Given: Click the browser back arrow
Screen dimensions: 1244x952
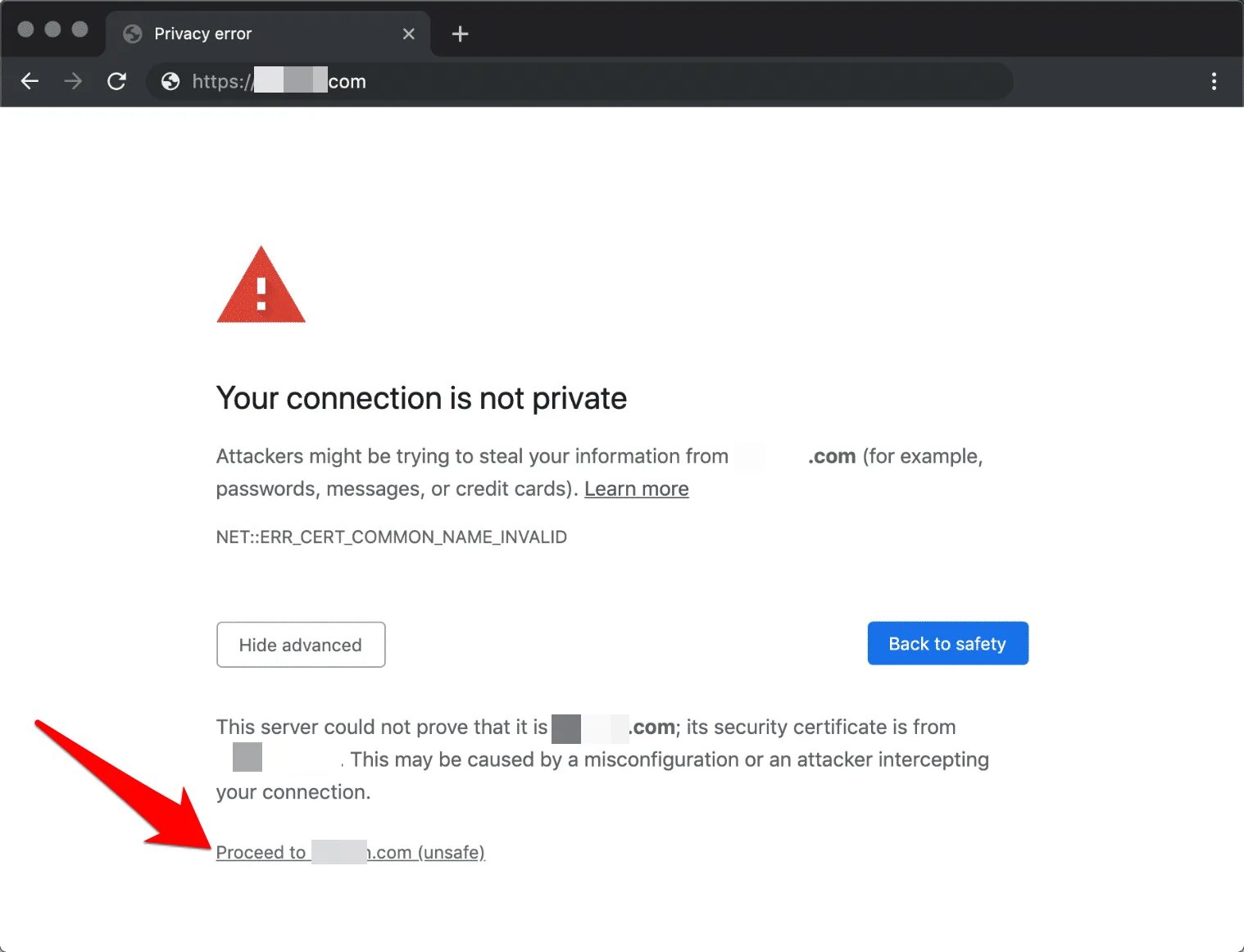Looking at the screenshot, I should click(30, 81).
